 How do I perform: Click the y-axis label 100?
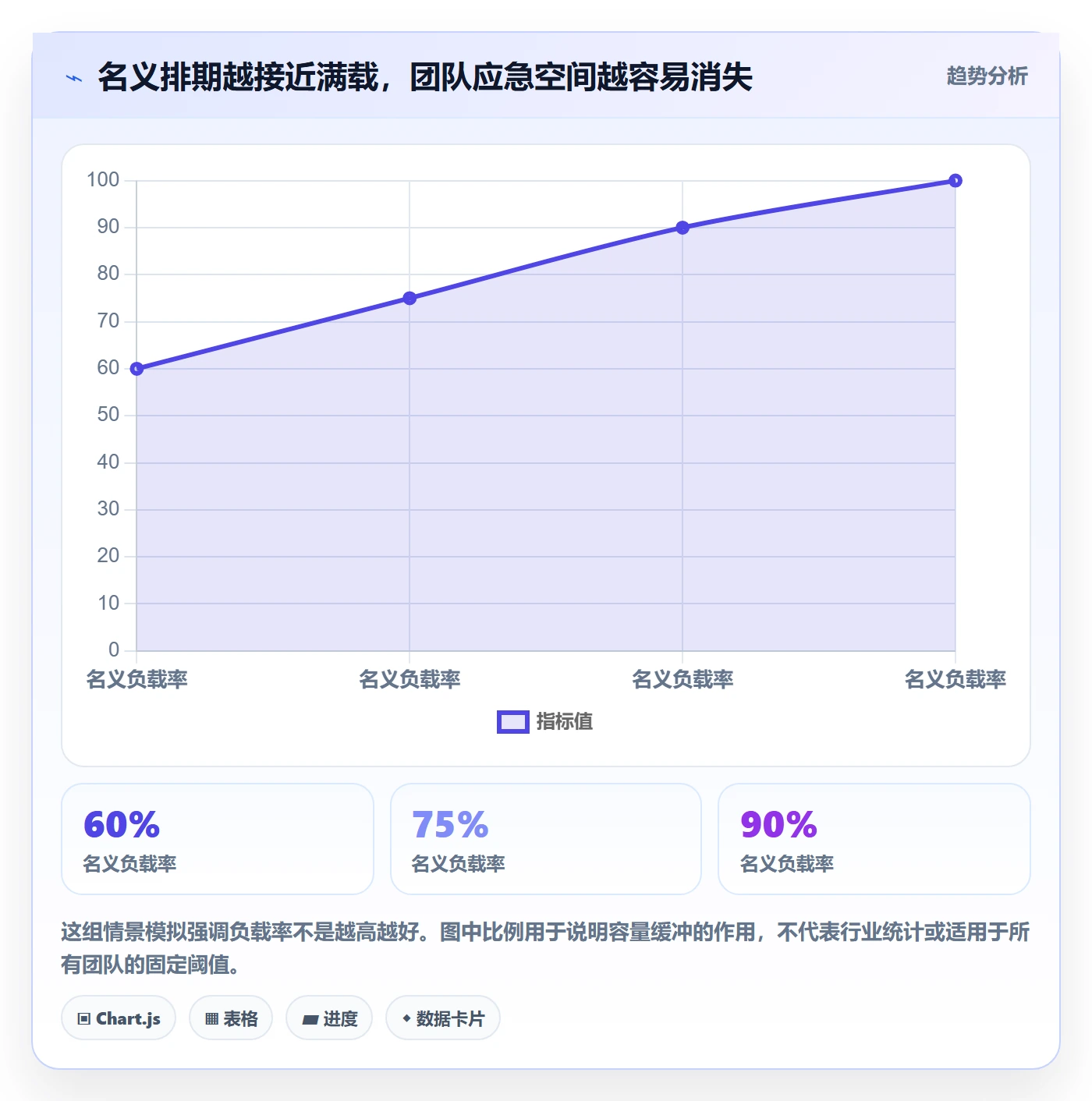(x=103, y=180)
